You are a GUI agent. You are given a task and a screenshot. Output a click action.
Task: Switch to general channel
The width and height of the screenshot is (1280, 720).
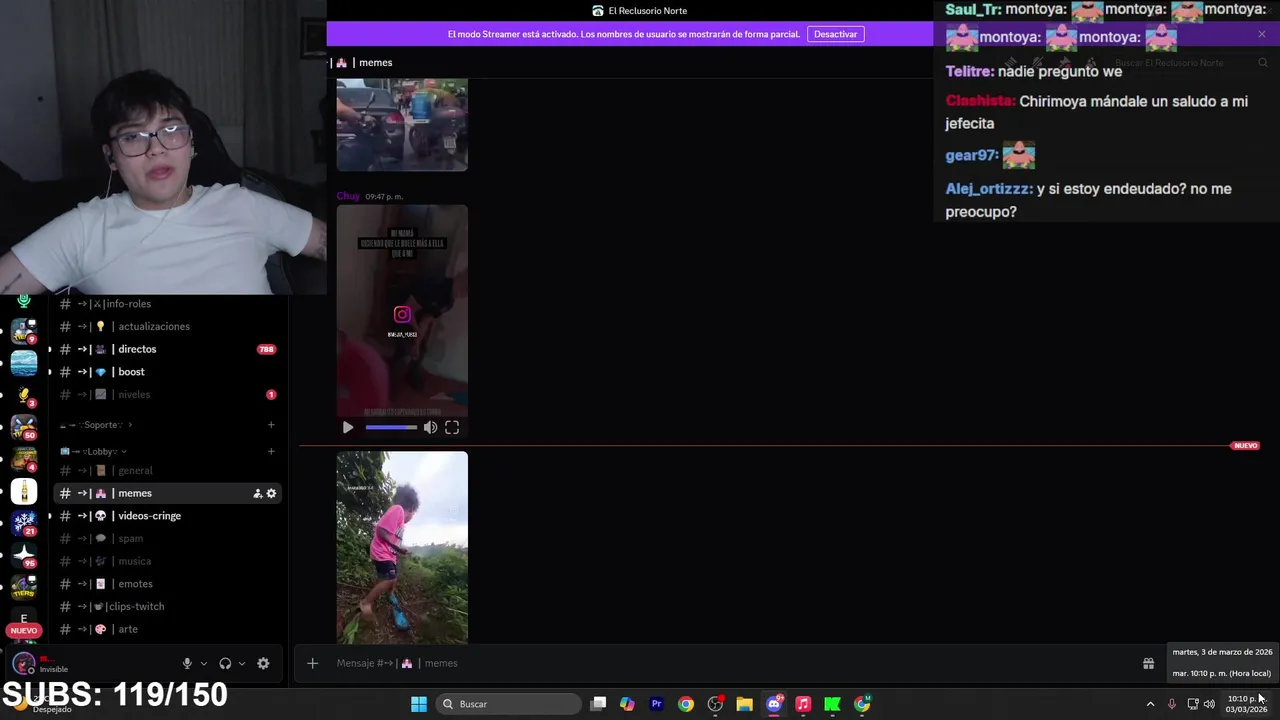tap(168, 471)
